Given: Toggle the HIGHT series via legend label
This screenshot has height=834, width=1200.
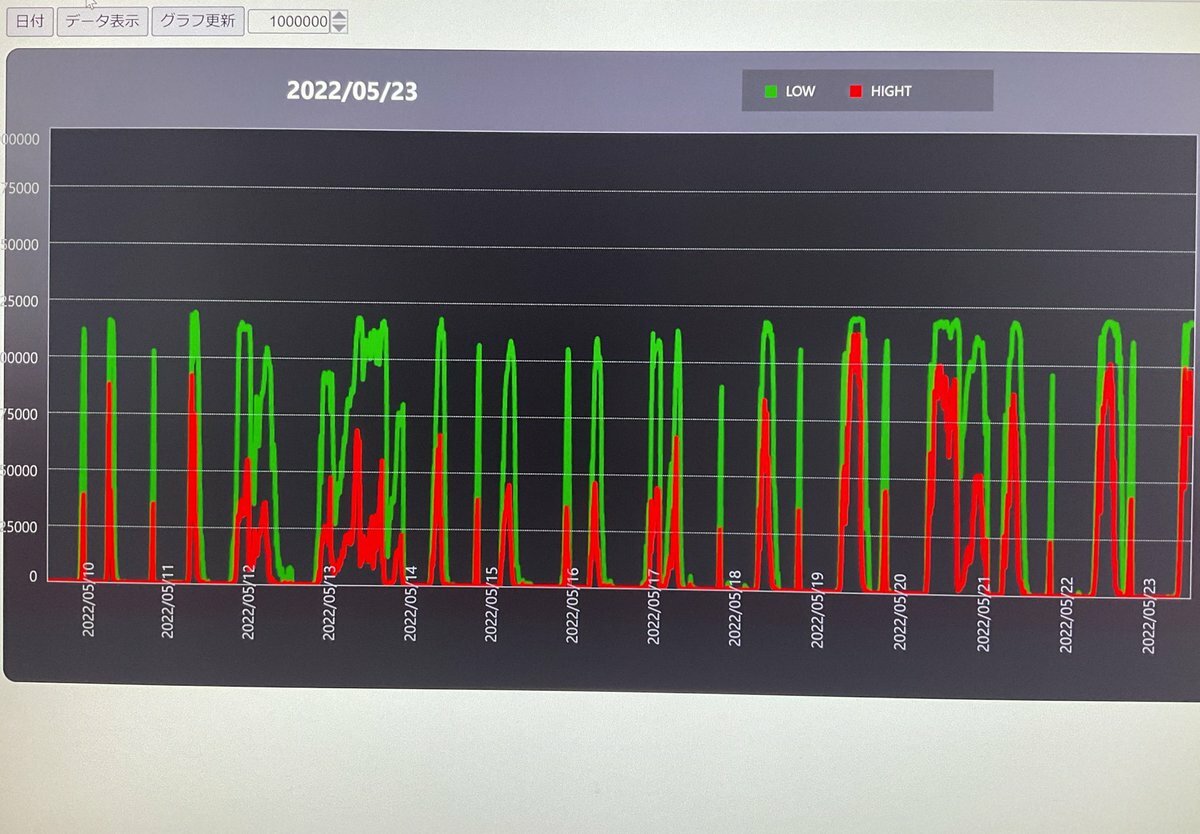Looking at the screenshot, I should (891, 91).
